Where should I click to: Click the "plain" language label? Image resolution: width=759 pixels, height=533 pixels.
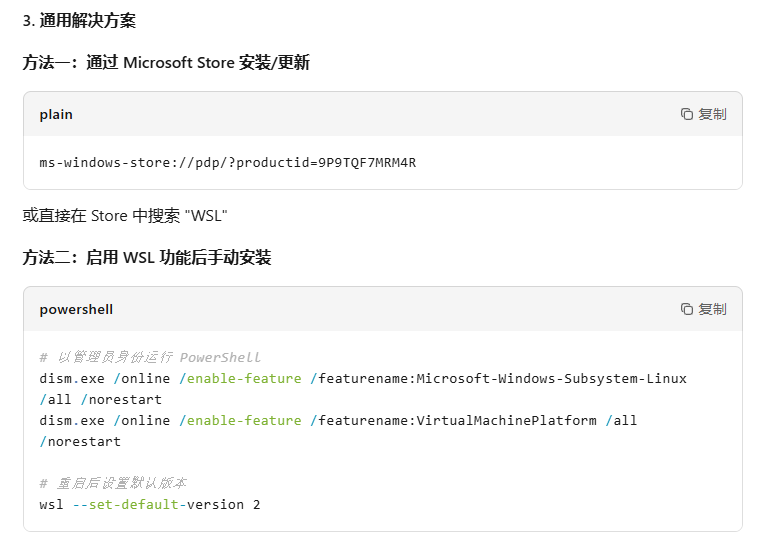pyautogui.click(x=56, y=115)
